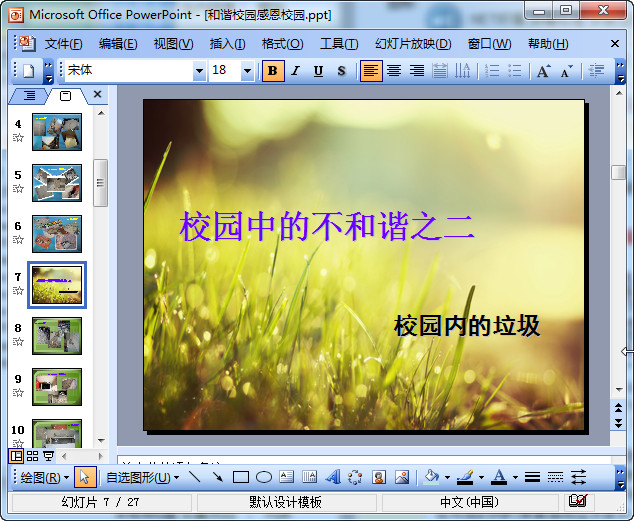Open the 窗口(W) menu
Viewport: 634px width, 521px height.
point(489,44)
